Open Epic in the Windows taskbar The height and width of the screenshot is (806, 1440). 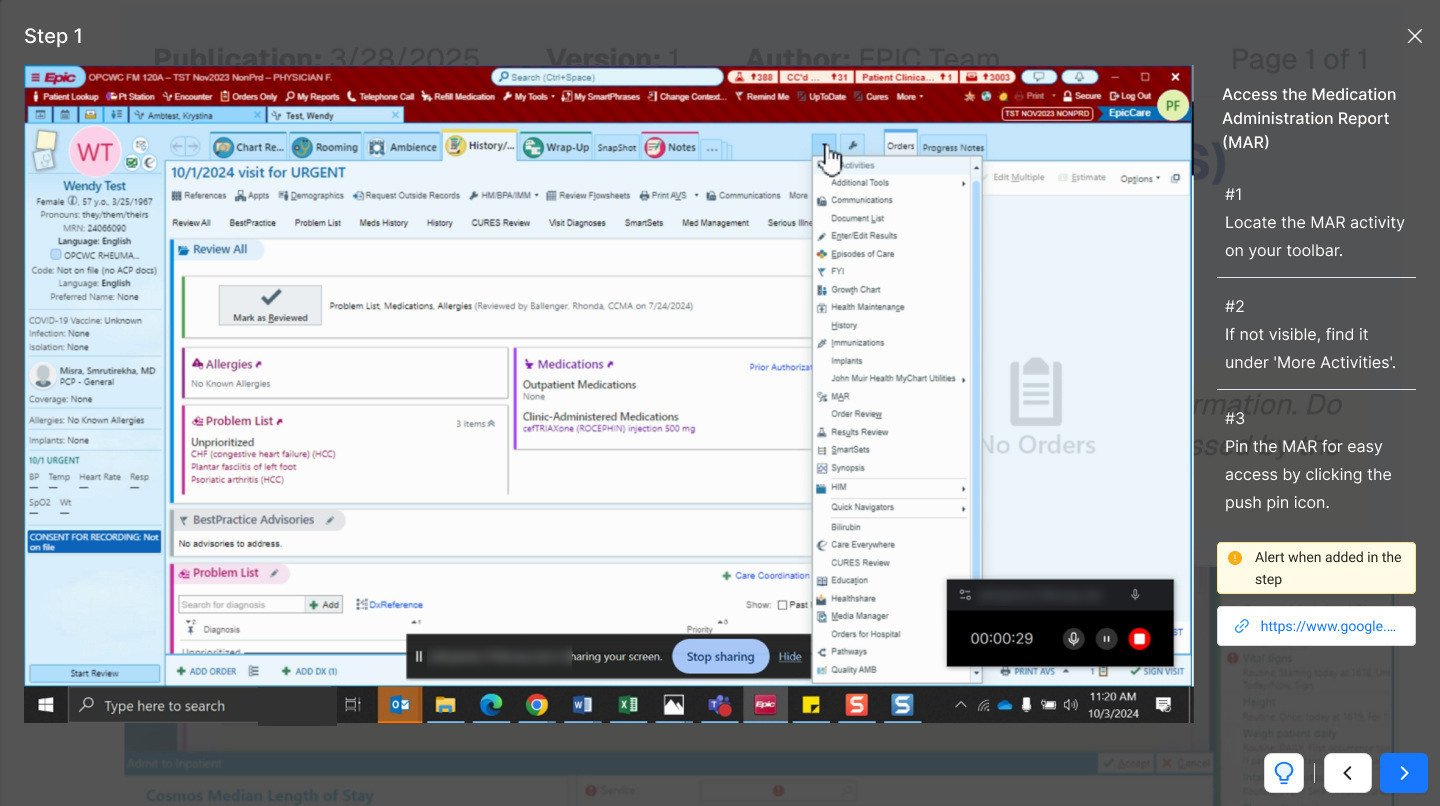coord(765,705)
